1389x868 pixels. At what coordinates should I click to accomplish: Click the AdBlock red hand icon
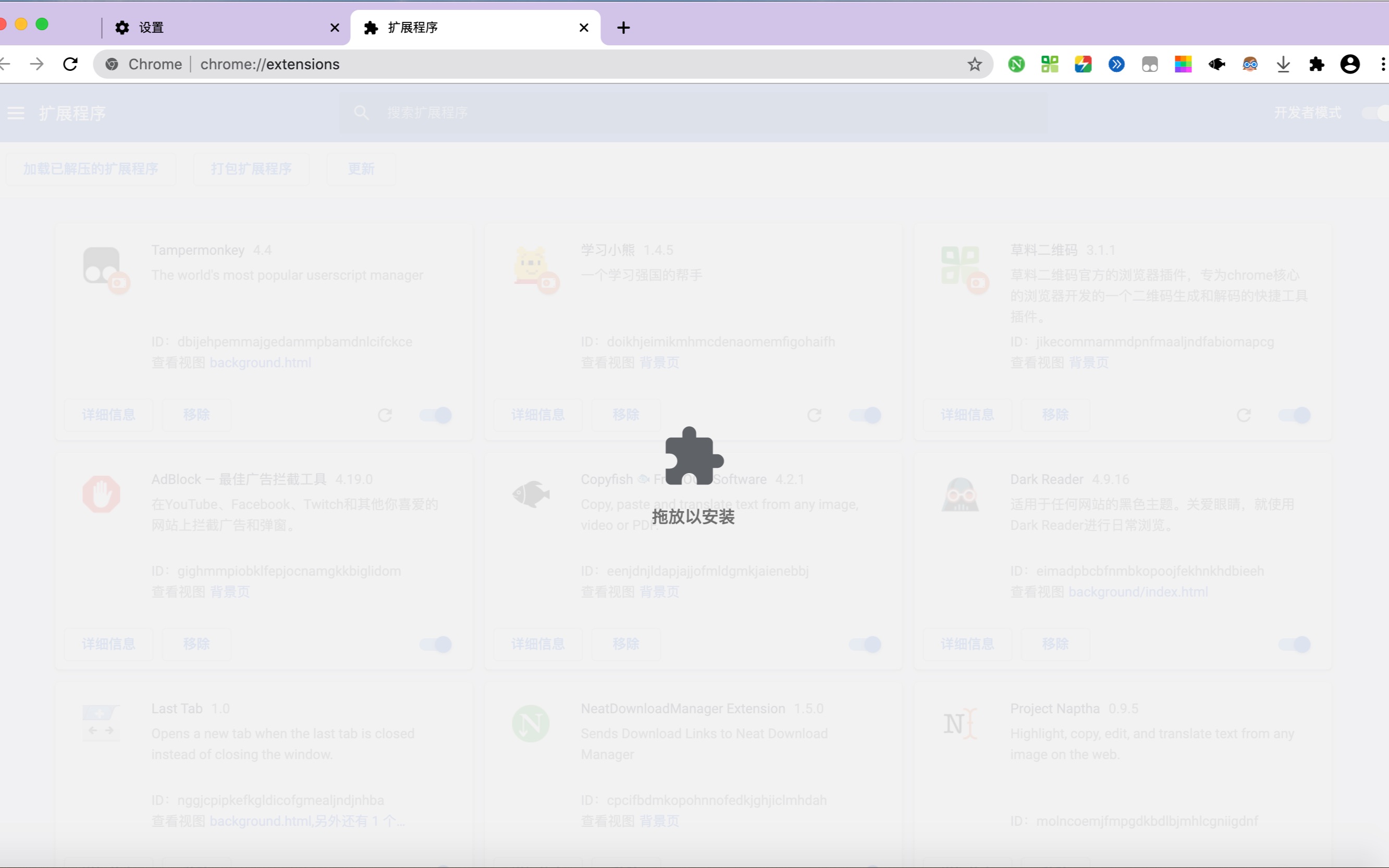pyautogui.click(x=101, y=494)
